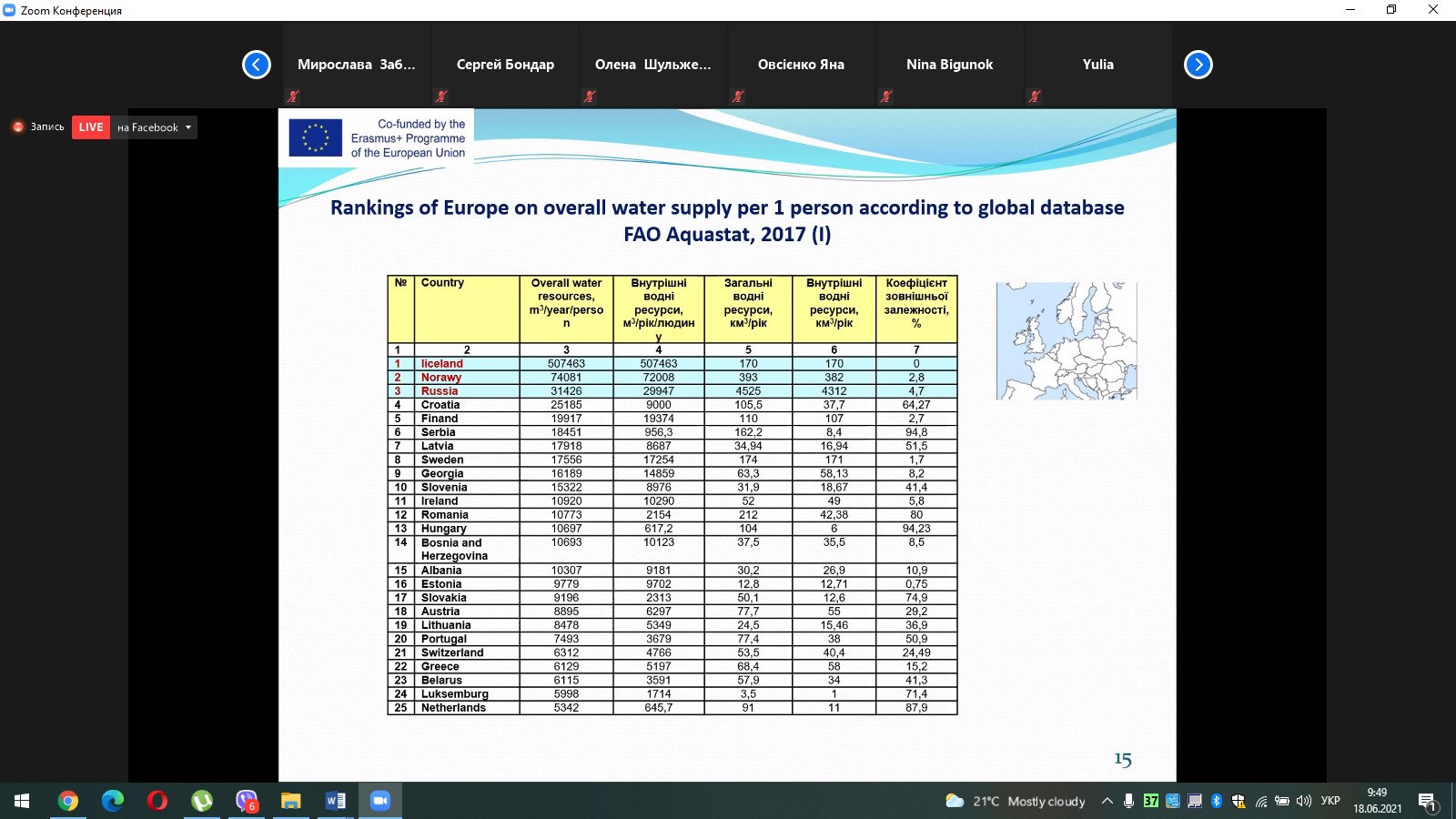Open uTorrent from the taskbar
Image resolution: width=1456 pixels, height=819 pixels.
click(x=201, y=801)
